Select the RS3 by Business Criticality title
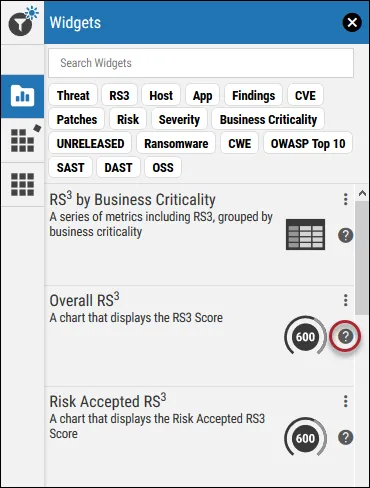 133,200
